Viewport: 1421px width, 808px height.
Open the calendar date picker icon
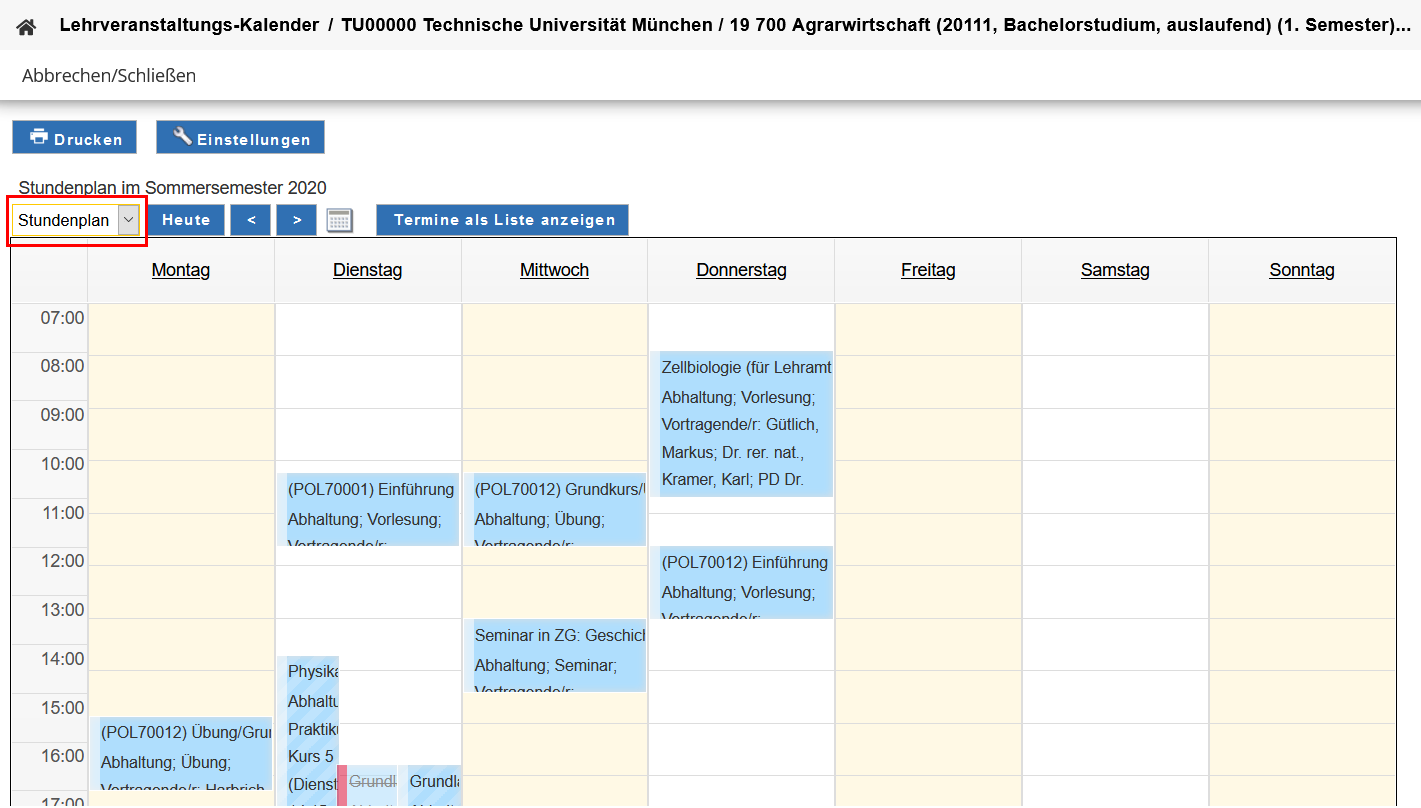(340, 221)
